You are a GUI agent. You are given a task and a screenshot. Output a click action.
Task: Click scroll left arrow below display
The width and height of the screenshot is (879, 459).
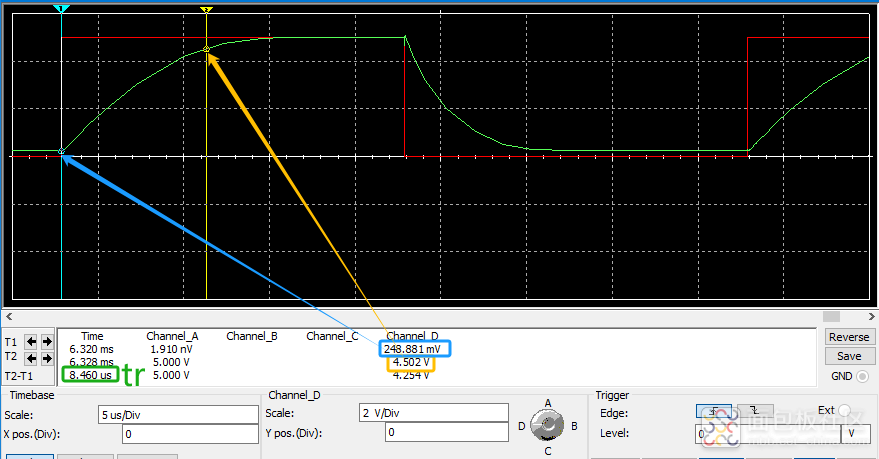8,317
